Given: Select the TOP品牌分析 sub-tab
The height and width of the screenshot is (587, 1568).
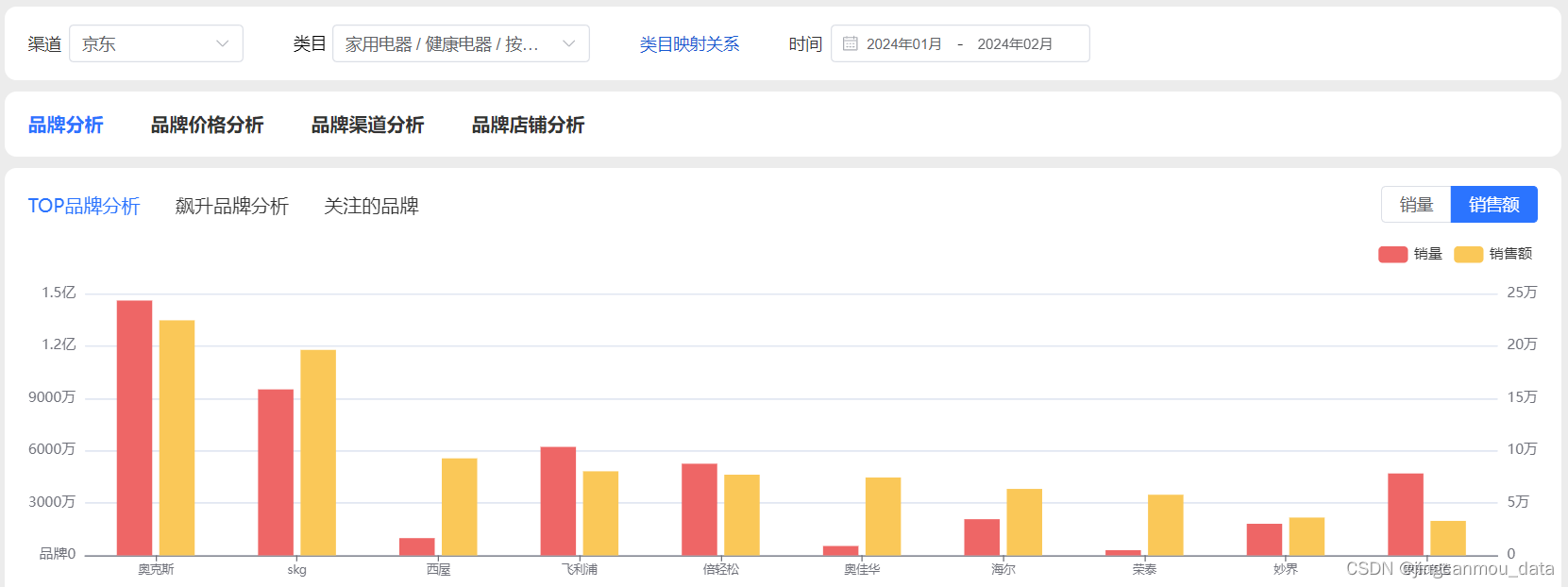Looking at the screenshot, I should click(x=84, y=206).
